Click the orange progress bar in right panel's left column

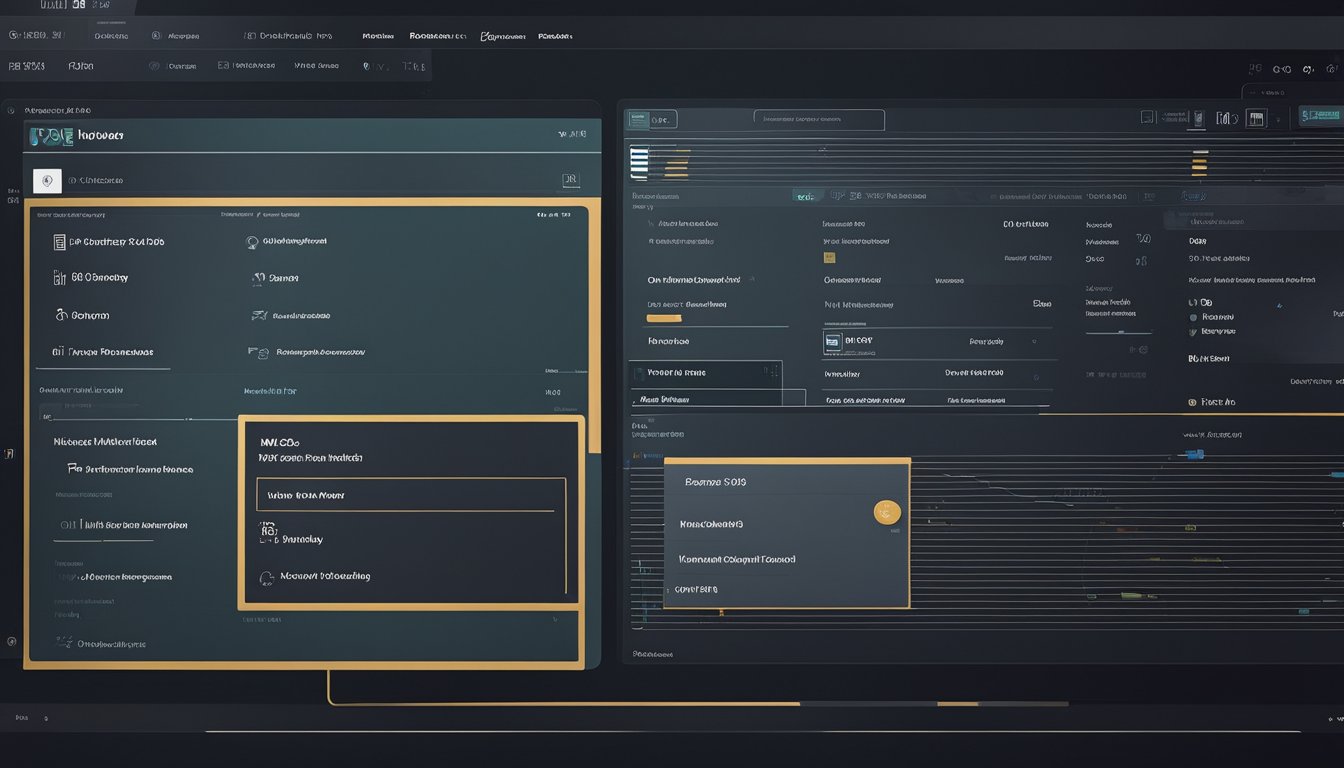pos(664,319)
